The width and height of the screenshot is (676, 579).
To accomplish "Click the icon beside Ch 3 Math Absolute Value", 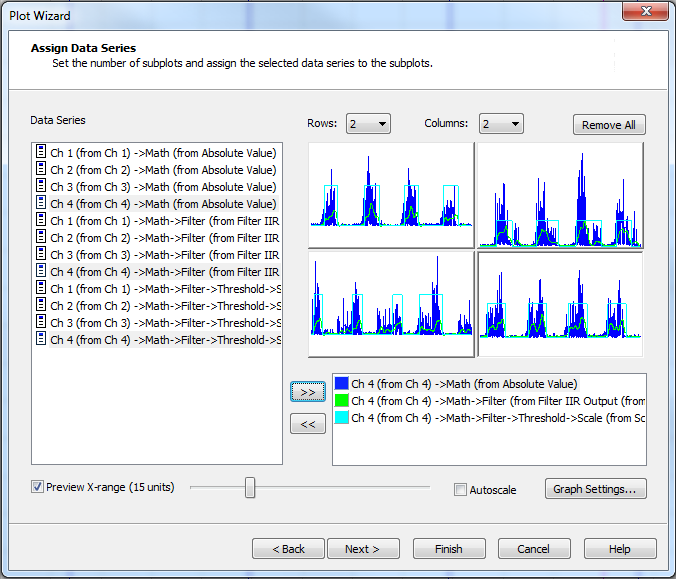I will (x=41, y=187).
